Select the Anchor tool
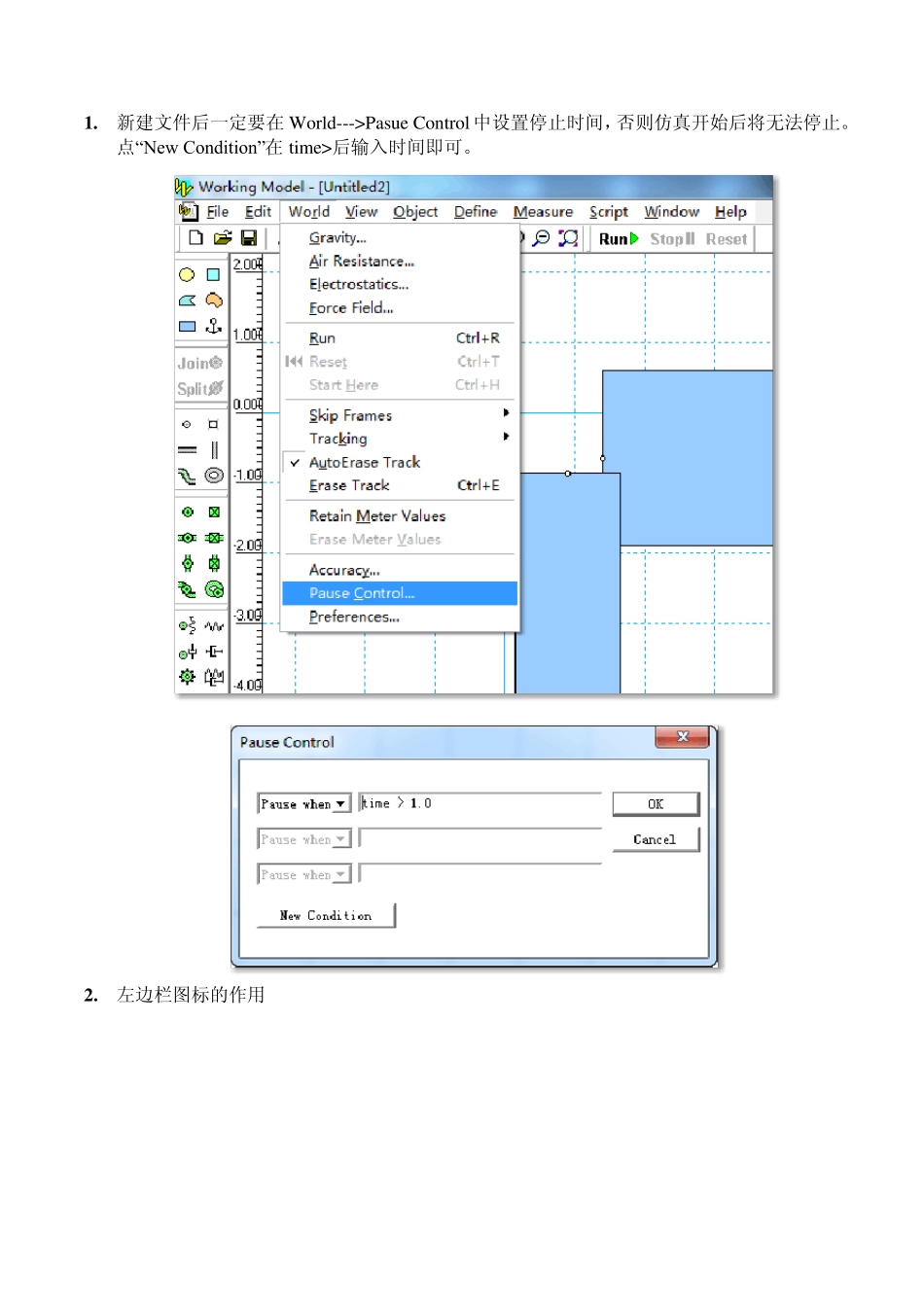This screenshot has width=924, height=1307. 214,326
